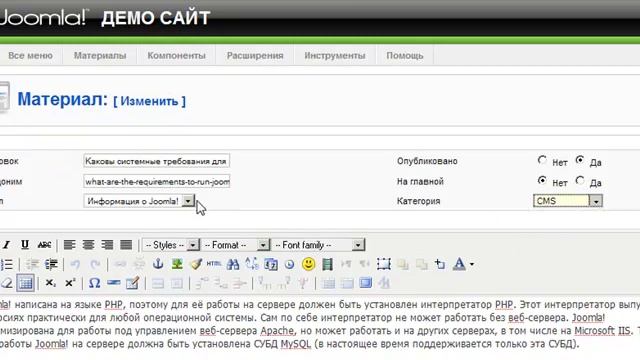
Task: Insert an image using the tree picture icon
Action: pos(177,264)
